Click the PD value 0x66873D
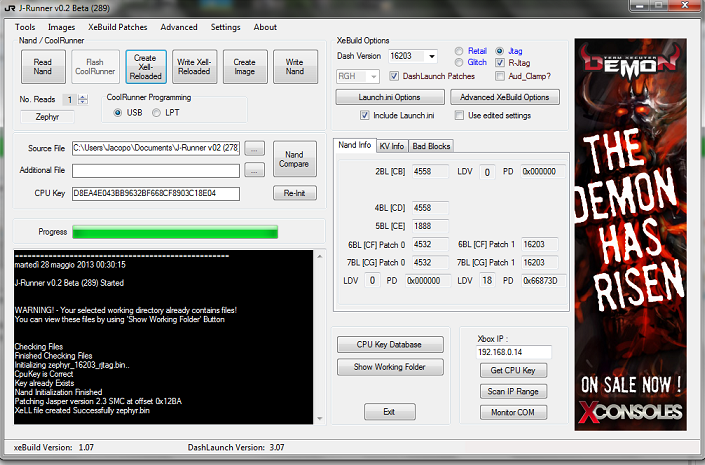The height and width of the screenshot is (465, 705). [543, 281]
